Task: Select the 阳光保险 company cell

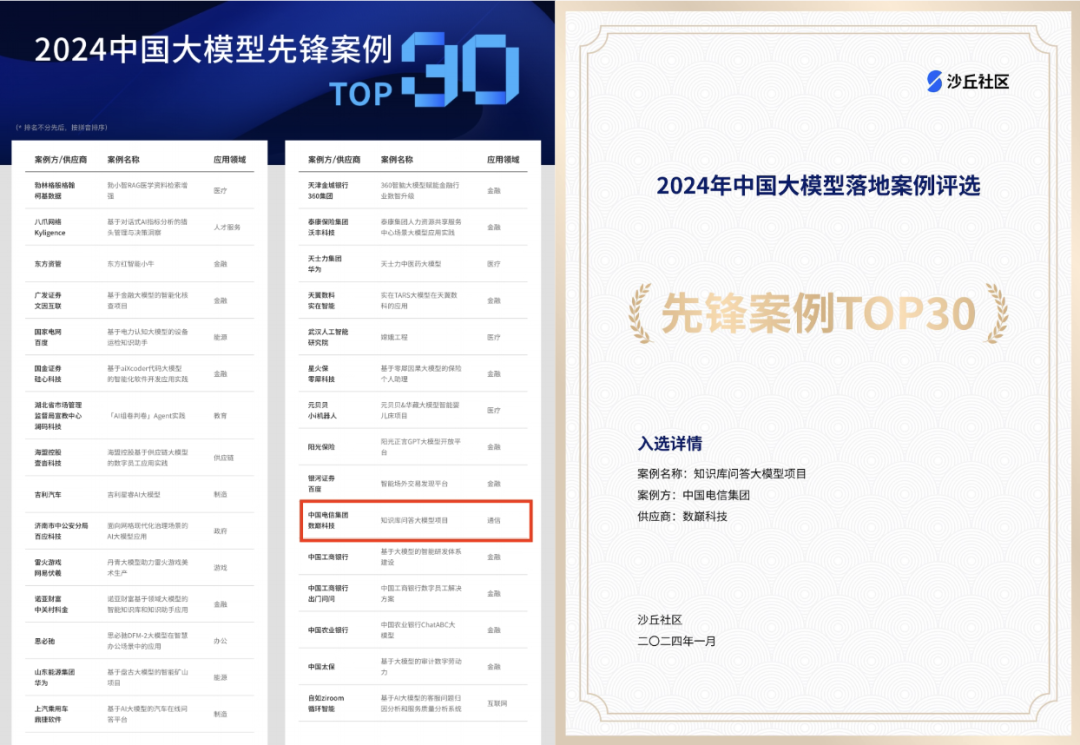Action: tap(321, 447)
